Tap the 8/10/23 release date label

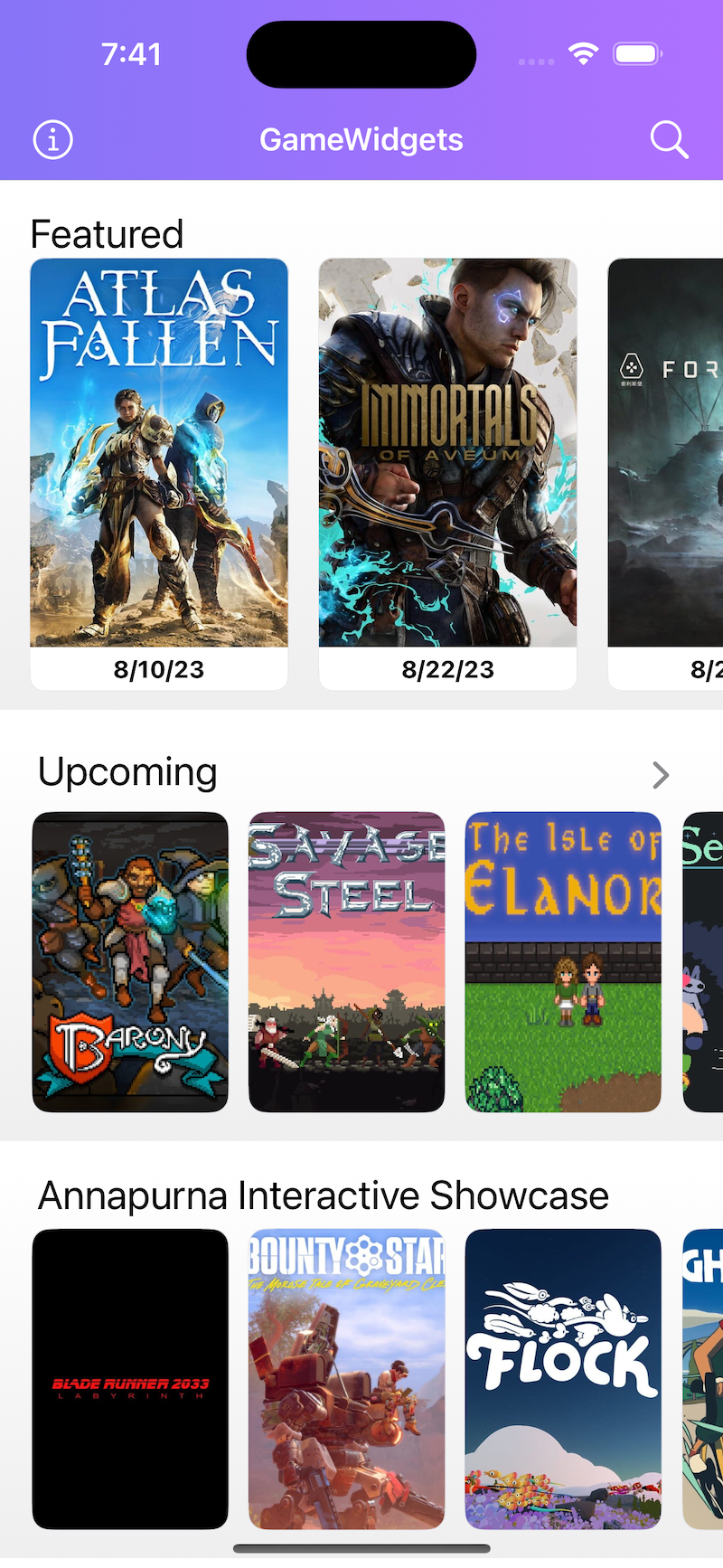159,669
